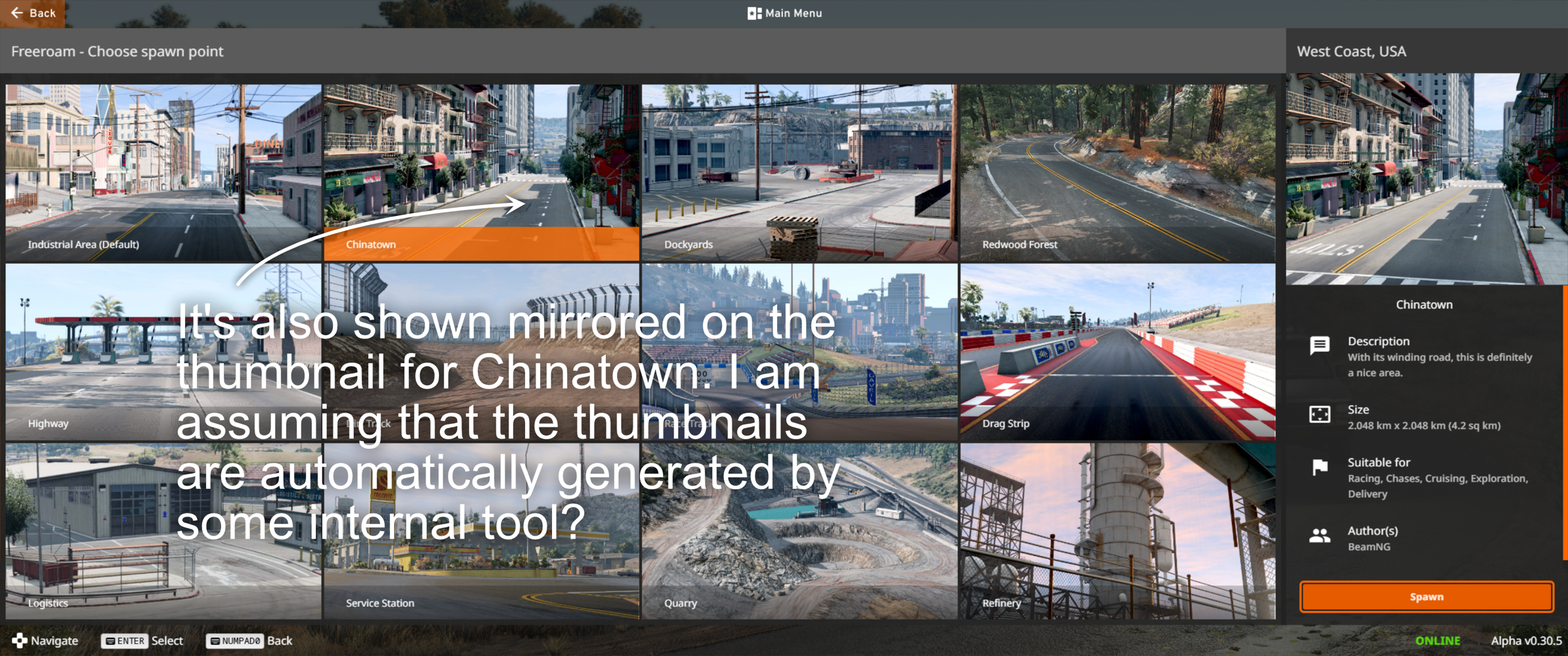
Task: Click the West Coast, USA map title
Action: (x=1351, y=51)
